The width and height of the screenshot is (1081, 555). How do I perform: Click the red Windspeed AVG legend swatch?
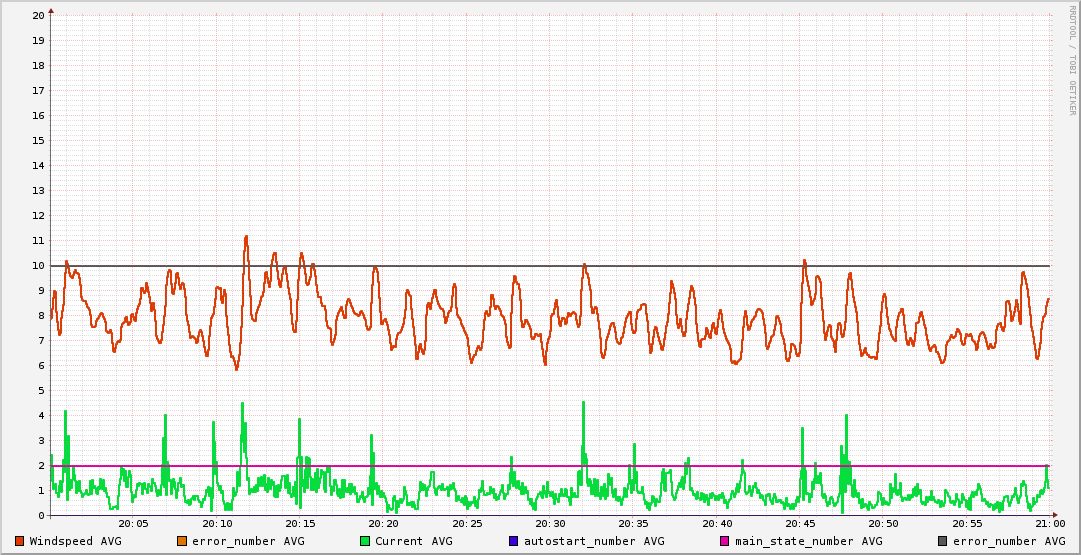click(x=19, y=541)
